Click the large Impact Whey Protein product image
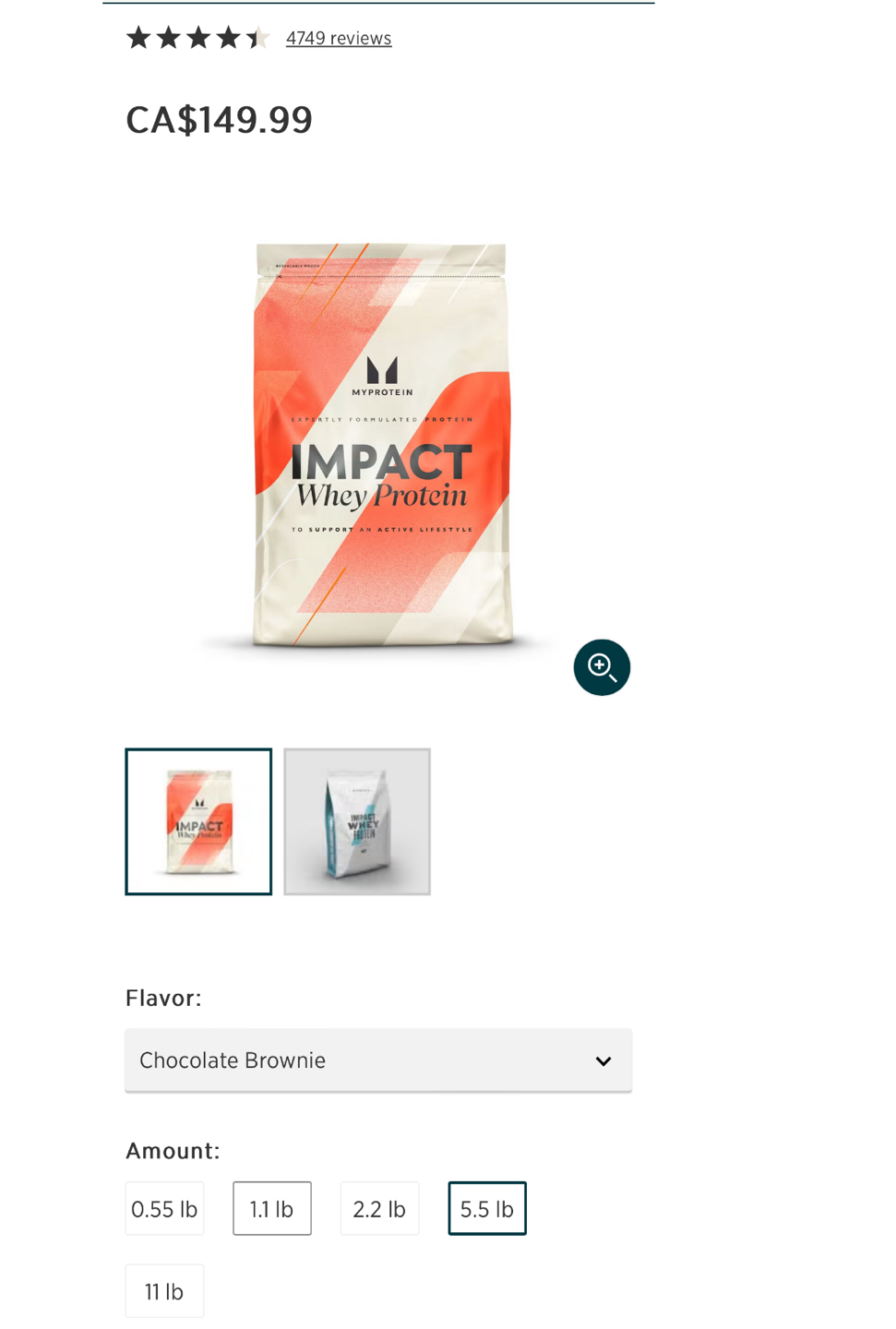The height and width of the screenshot is (1329, 896). coord(381,446)
